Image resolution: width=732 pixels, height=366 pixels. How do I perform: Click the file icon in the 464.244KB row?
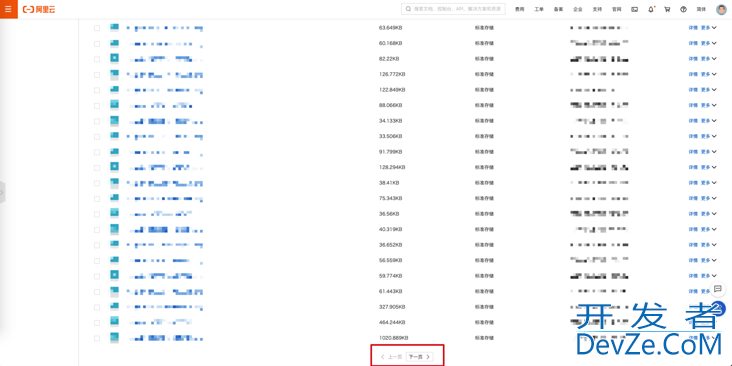tap(114, 322)
